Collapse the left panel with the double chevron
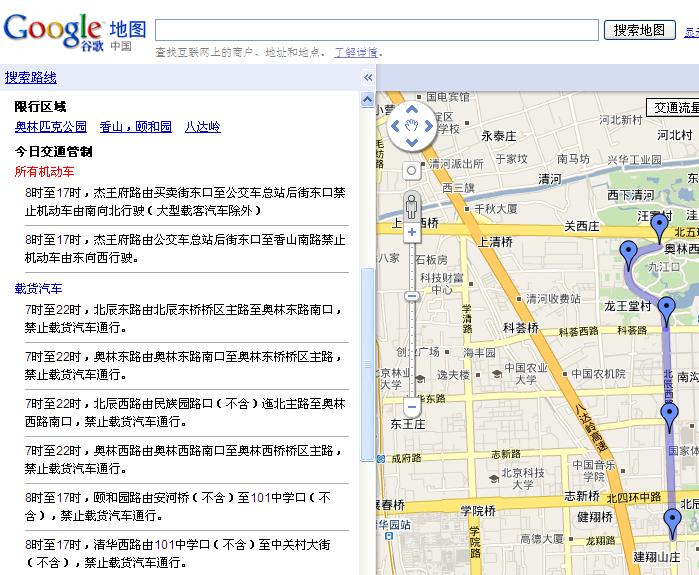 pyautogui.click(x=368, y=78)
